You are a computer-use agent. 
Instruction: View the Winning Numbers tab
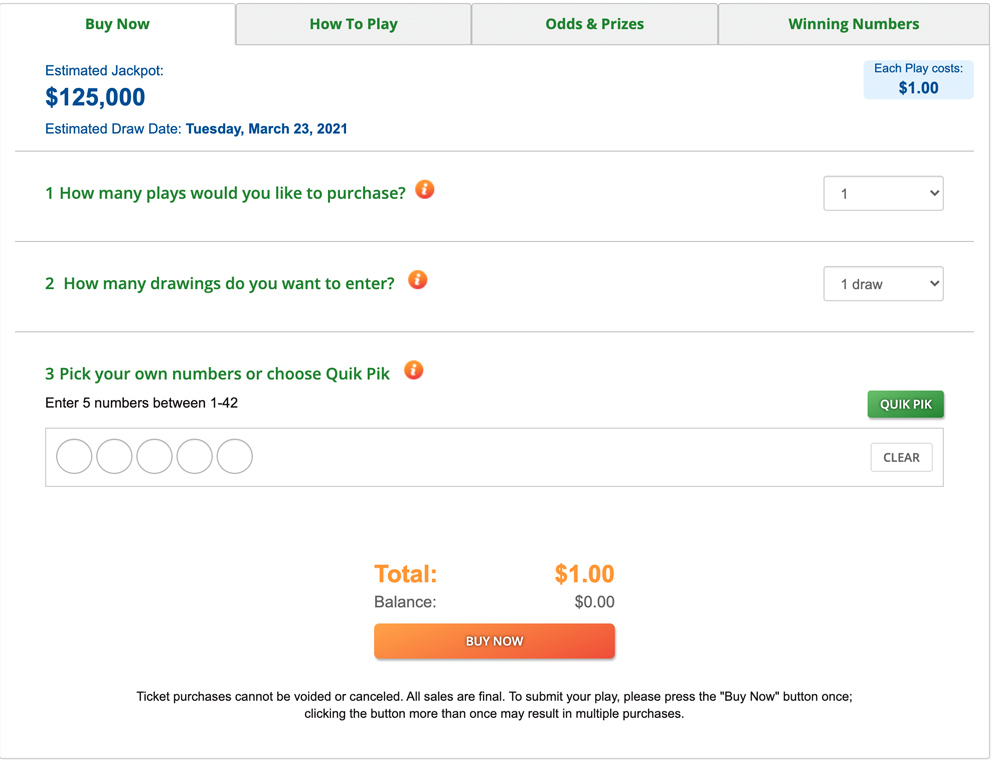pos(853,23)
